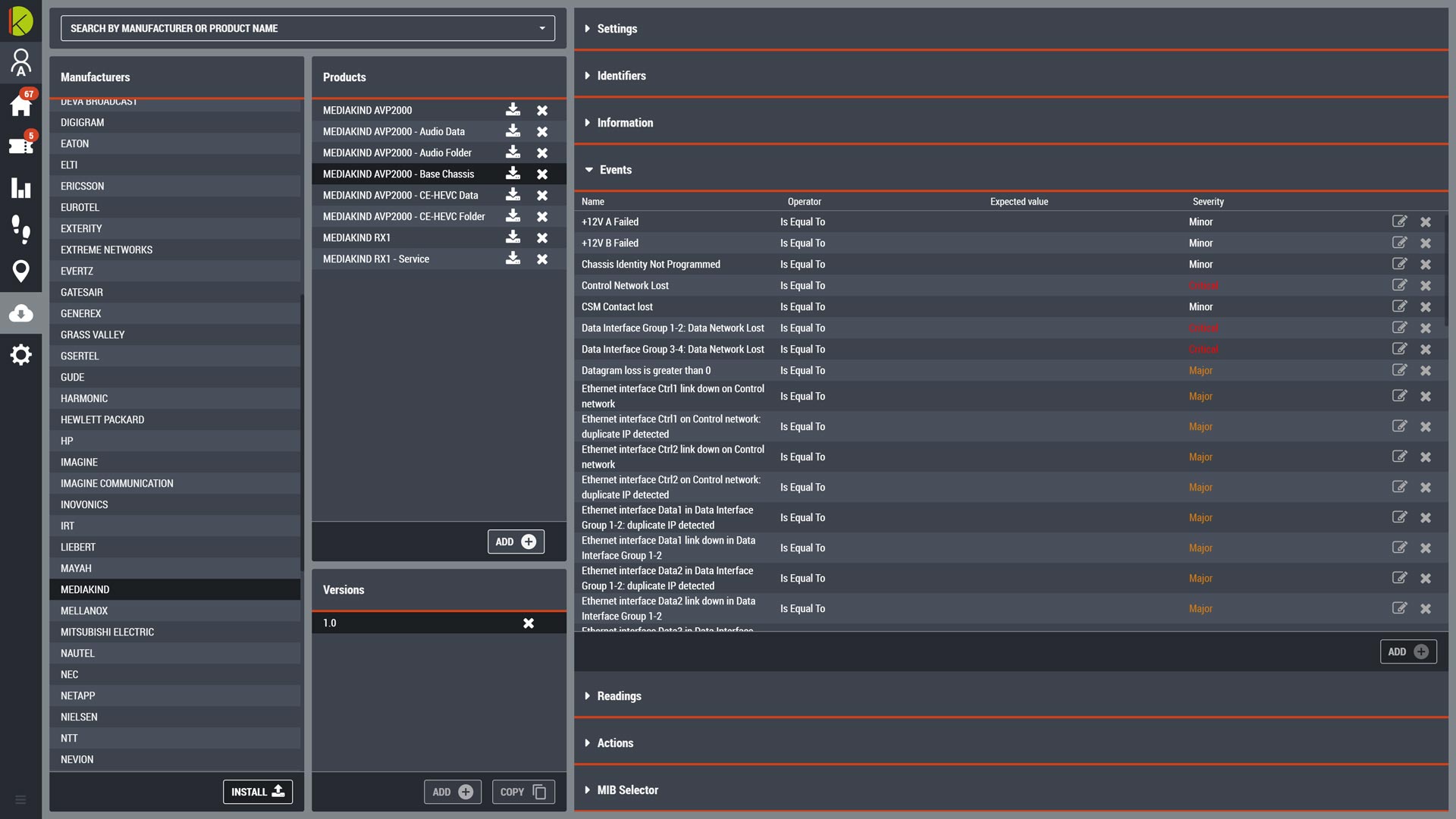Select EVERTZ manufacturer
Image resolution: width=1456 pixels, height=819 pixels.
pos(175,271)
